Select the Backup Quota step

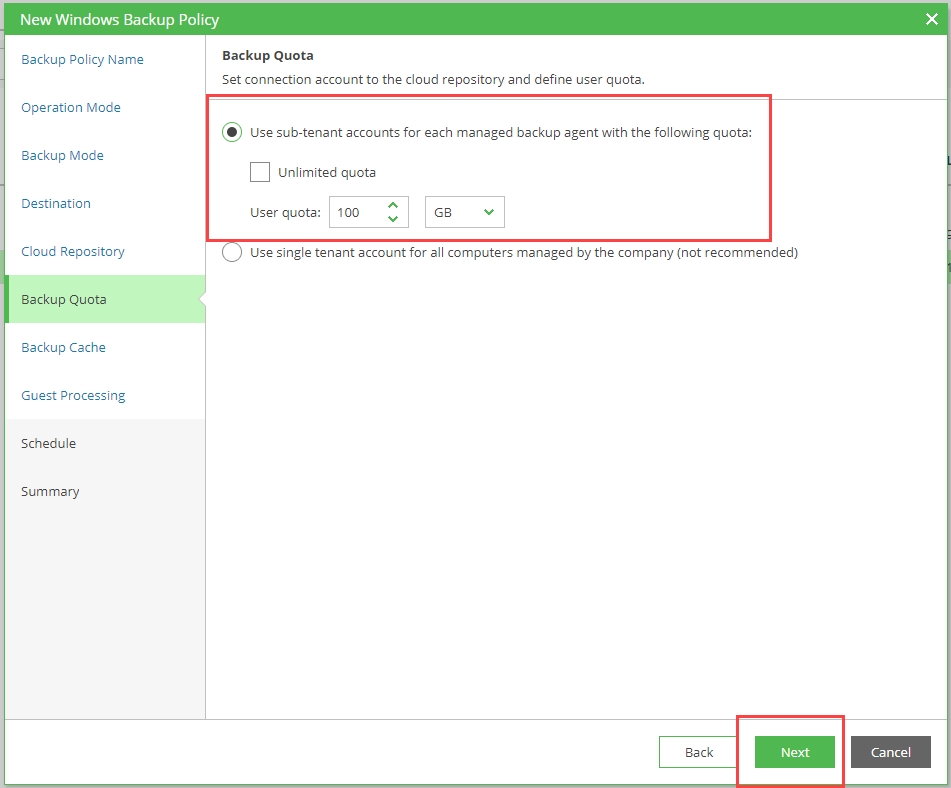64,299
